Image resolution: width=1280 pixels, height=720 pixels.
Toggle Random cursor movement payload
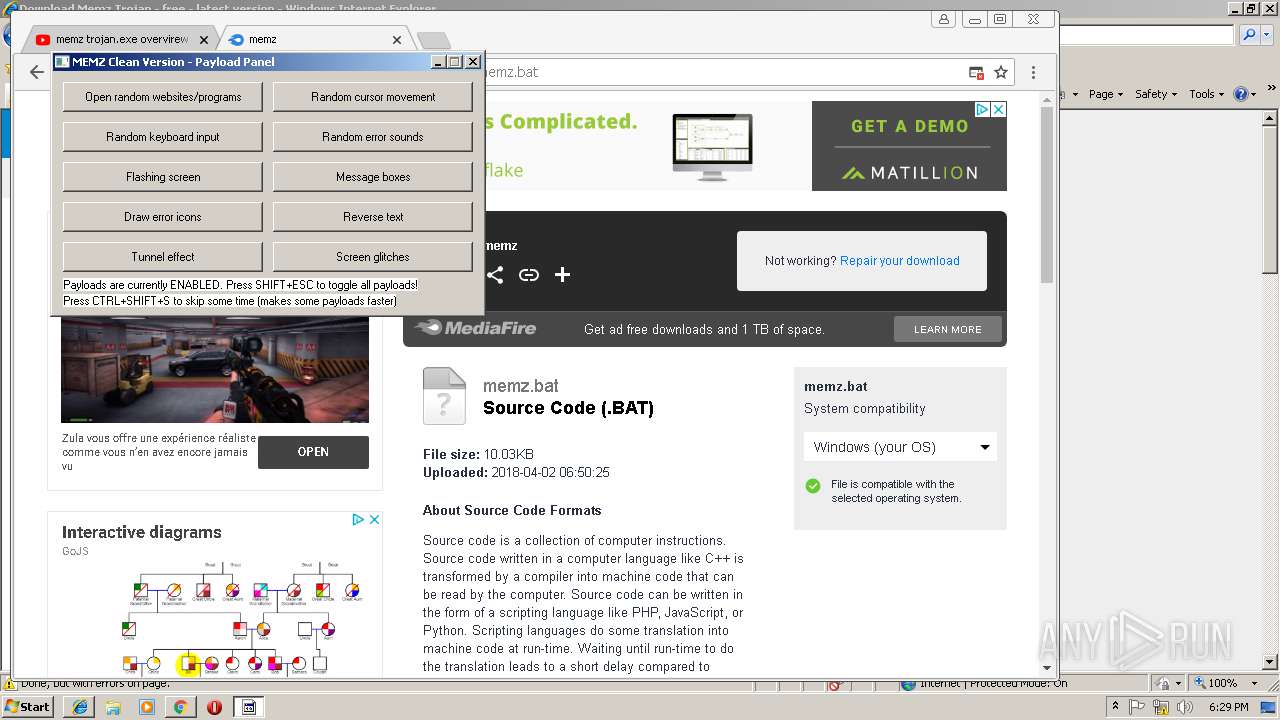[373, 97]
